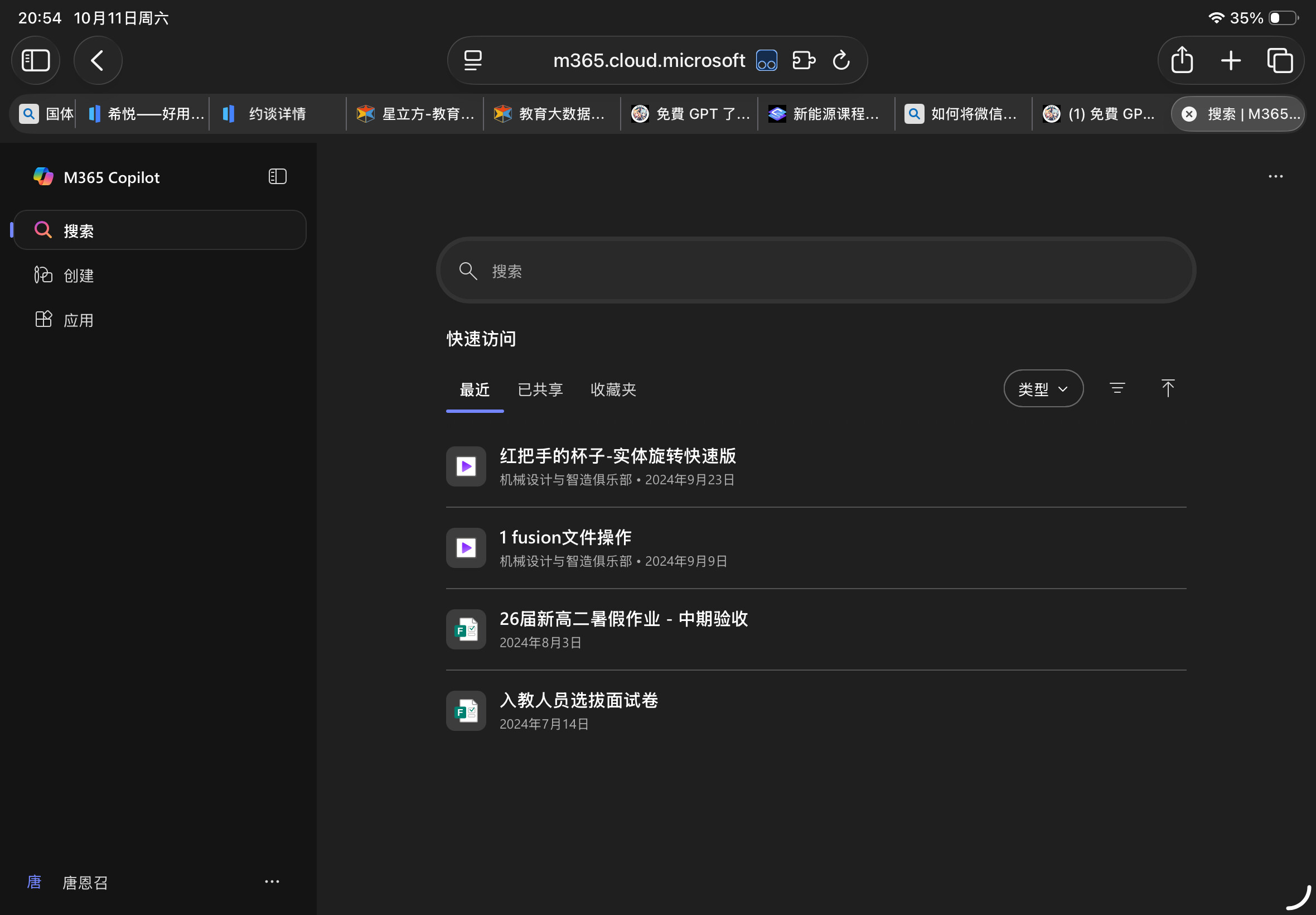Expand the 类型 type filter dropdown
Screen dimensions: 1316x915
(1043, 389)
